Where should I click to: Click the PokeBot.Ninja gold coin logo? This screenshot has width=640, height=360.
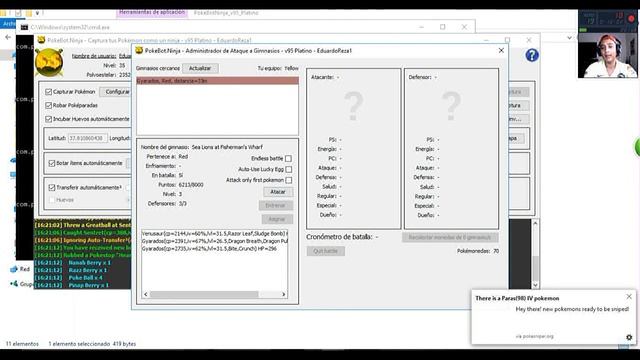click(49, 62)
